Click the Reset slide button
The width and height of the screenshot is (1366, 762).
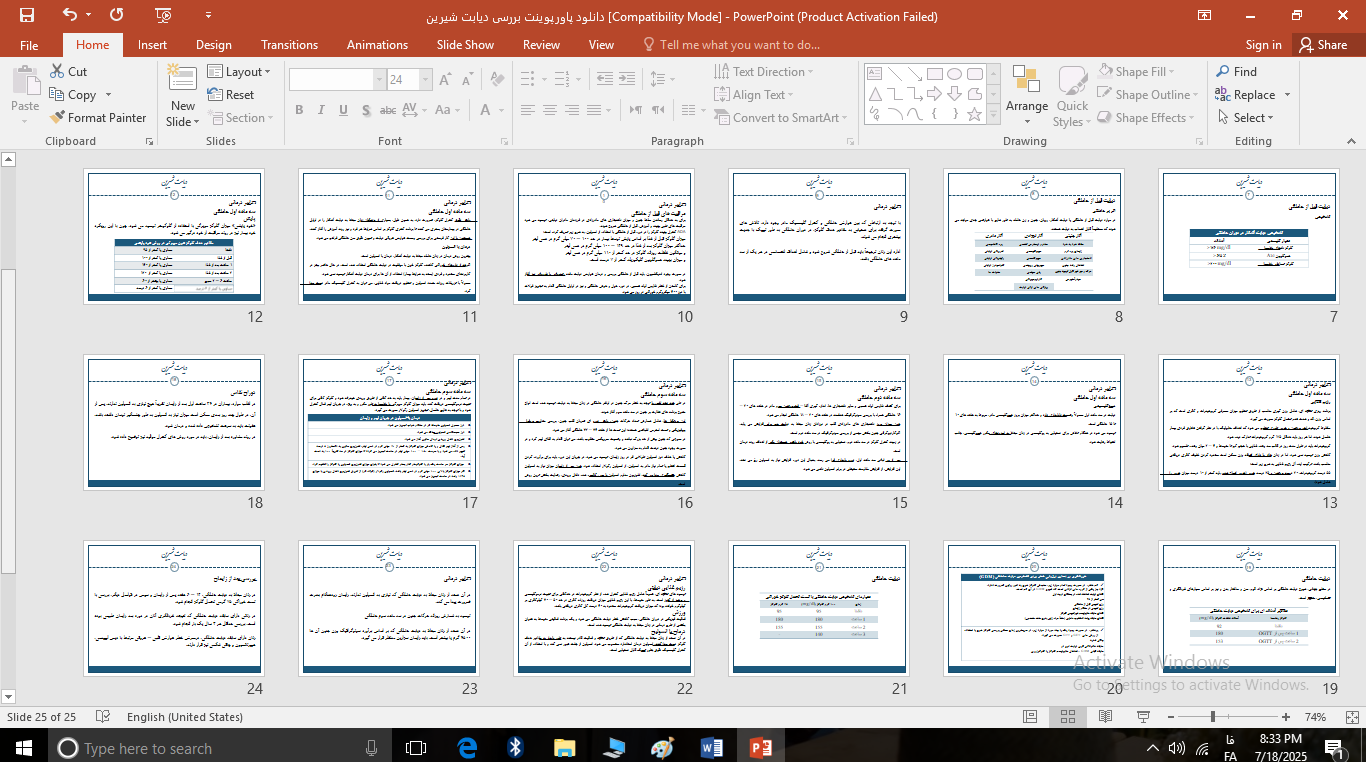click(x=231, y=95)
